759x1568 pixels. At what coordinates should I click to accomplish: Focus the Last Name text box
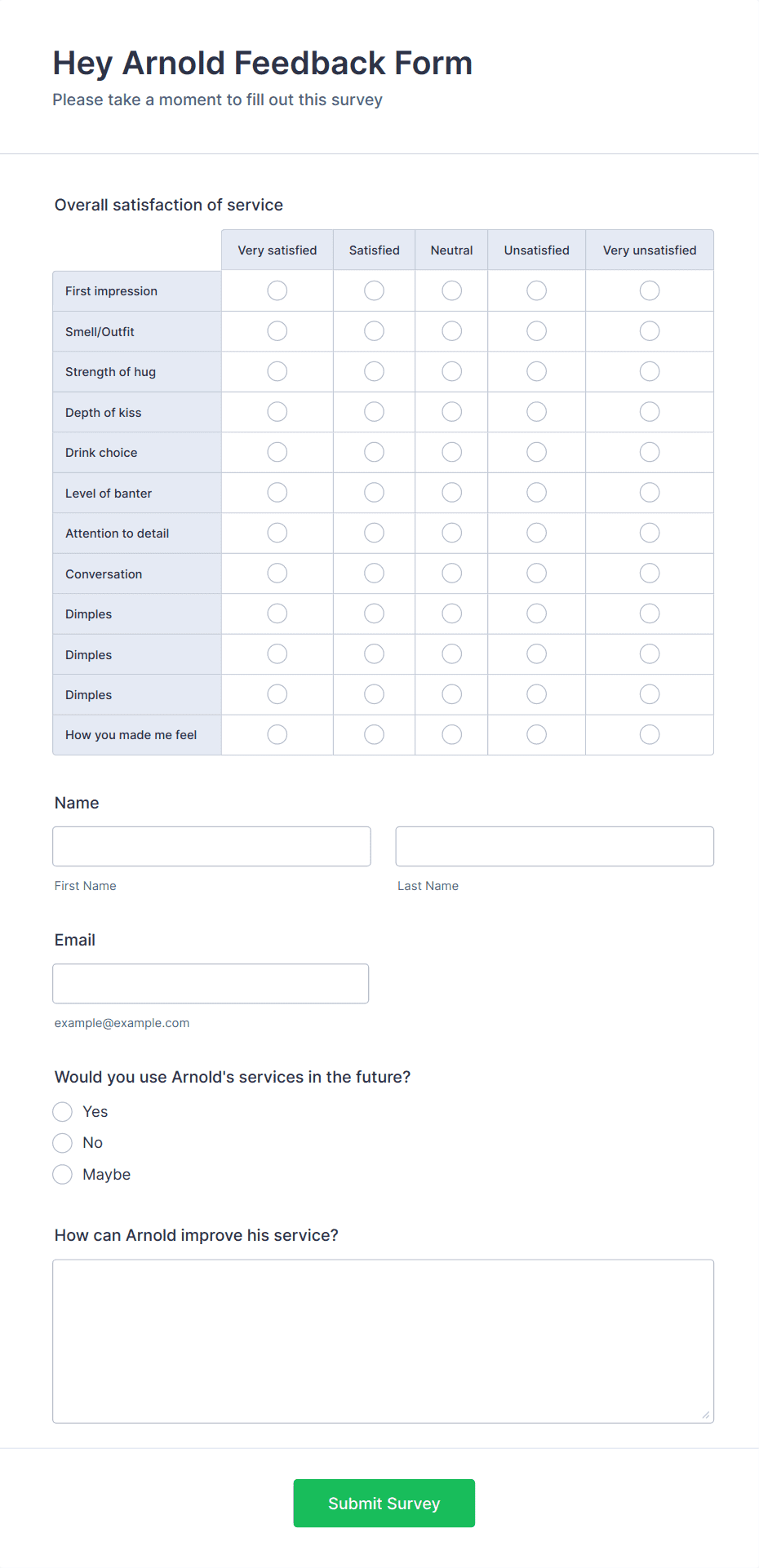coord(554,846)
